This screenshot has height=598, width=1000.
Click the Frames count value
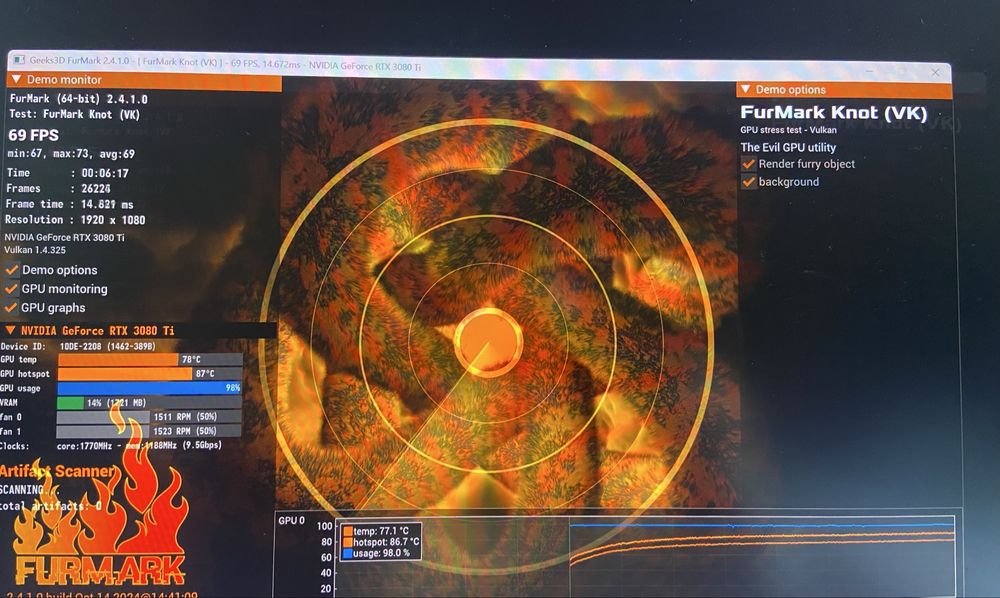pos(96,189)
